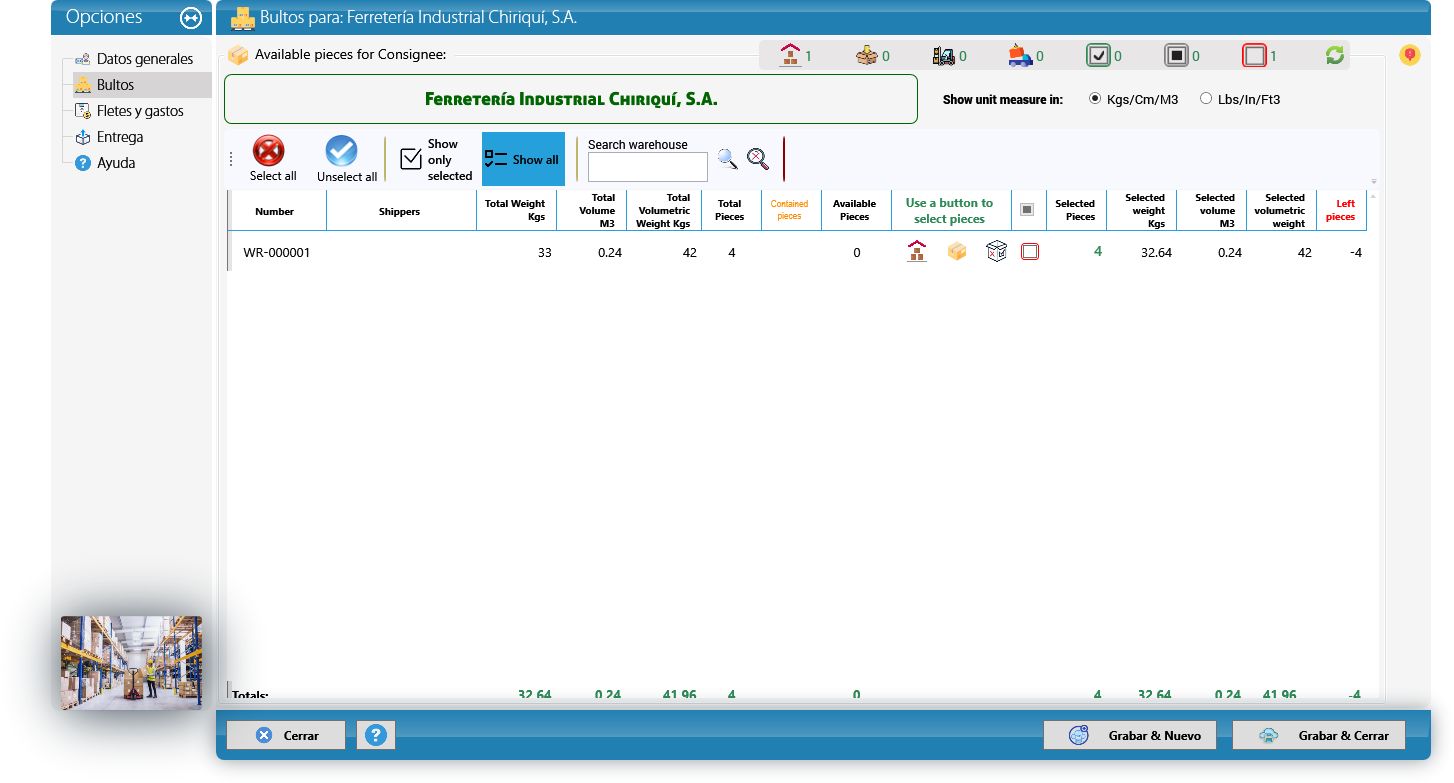The image size is (1454, 783).
Task: Open Entrega section in sidebar
Action: coord(120,137)
